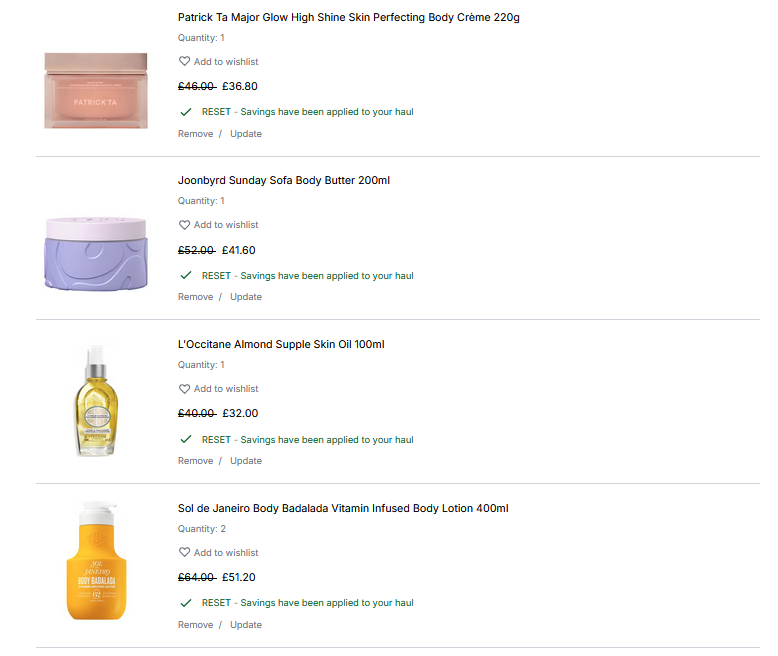The height and width of the screenshot is (656, 778).
Task: Update the L'Occitane Skin Oil item
Action: 246,461
